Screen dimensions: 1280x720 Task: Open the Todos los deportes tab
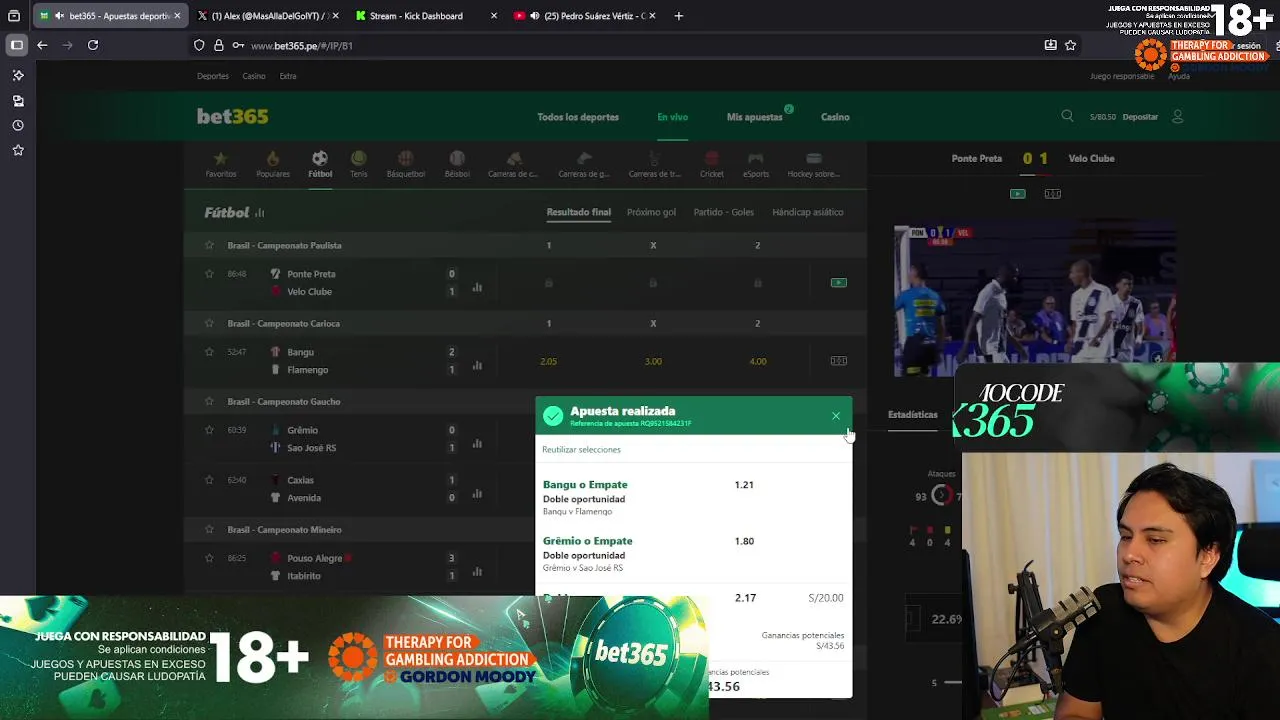tap(578, 117)
